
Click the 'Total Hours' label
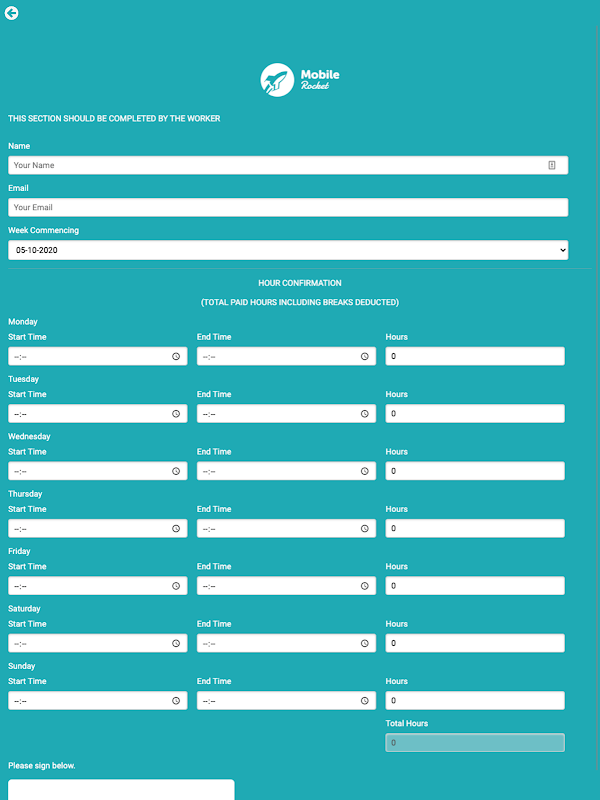coord(407,723)
